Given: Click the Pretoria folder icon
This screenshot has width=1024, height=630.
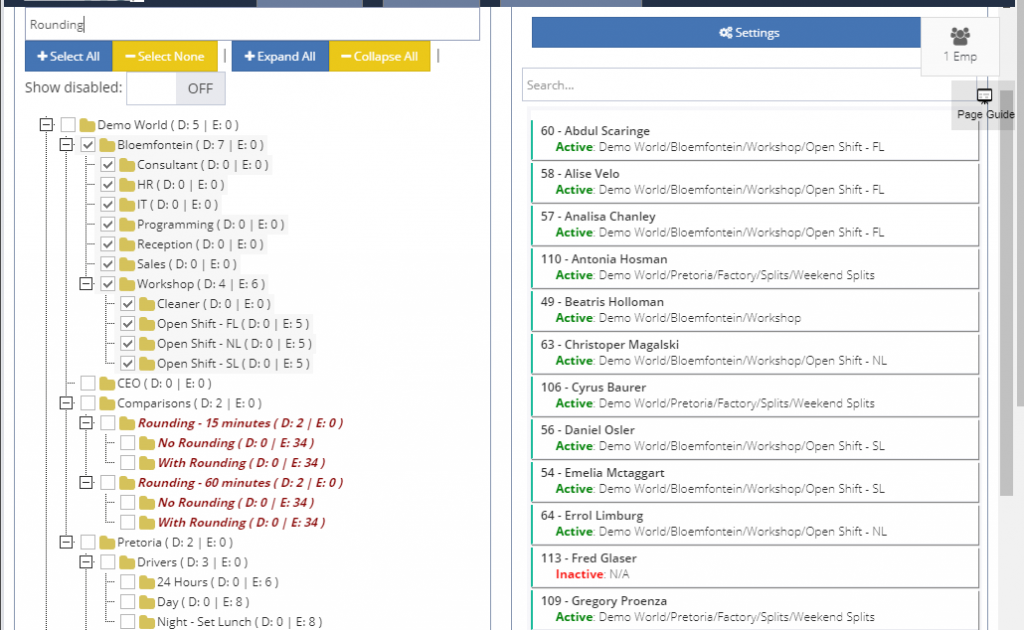Looking at the screenshot, I should (107, 542).
